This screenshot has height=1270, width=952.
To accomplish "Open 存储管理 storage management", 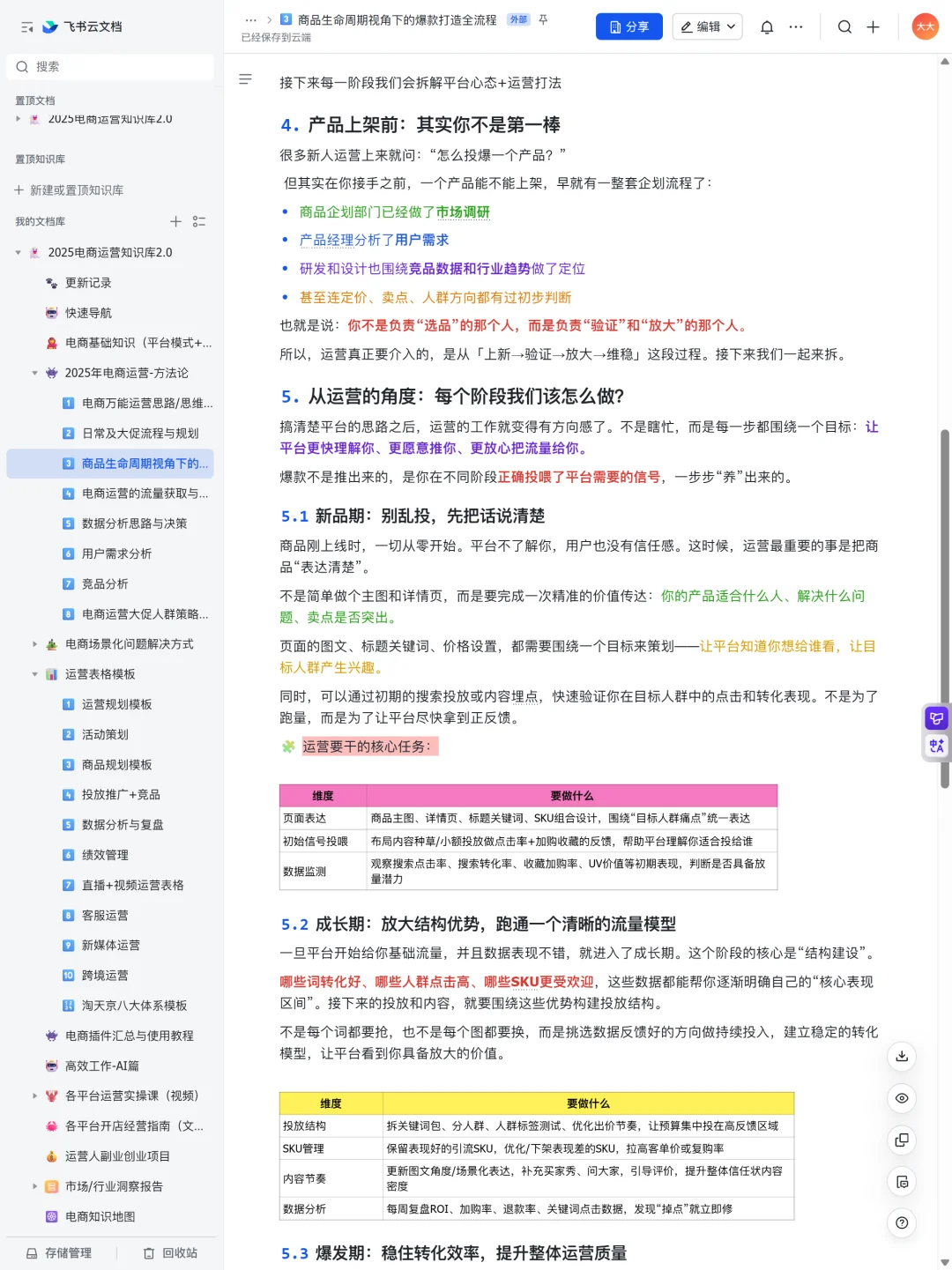I will pyautogui.click(x=59, y=1253).
